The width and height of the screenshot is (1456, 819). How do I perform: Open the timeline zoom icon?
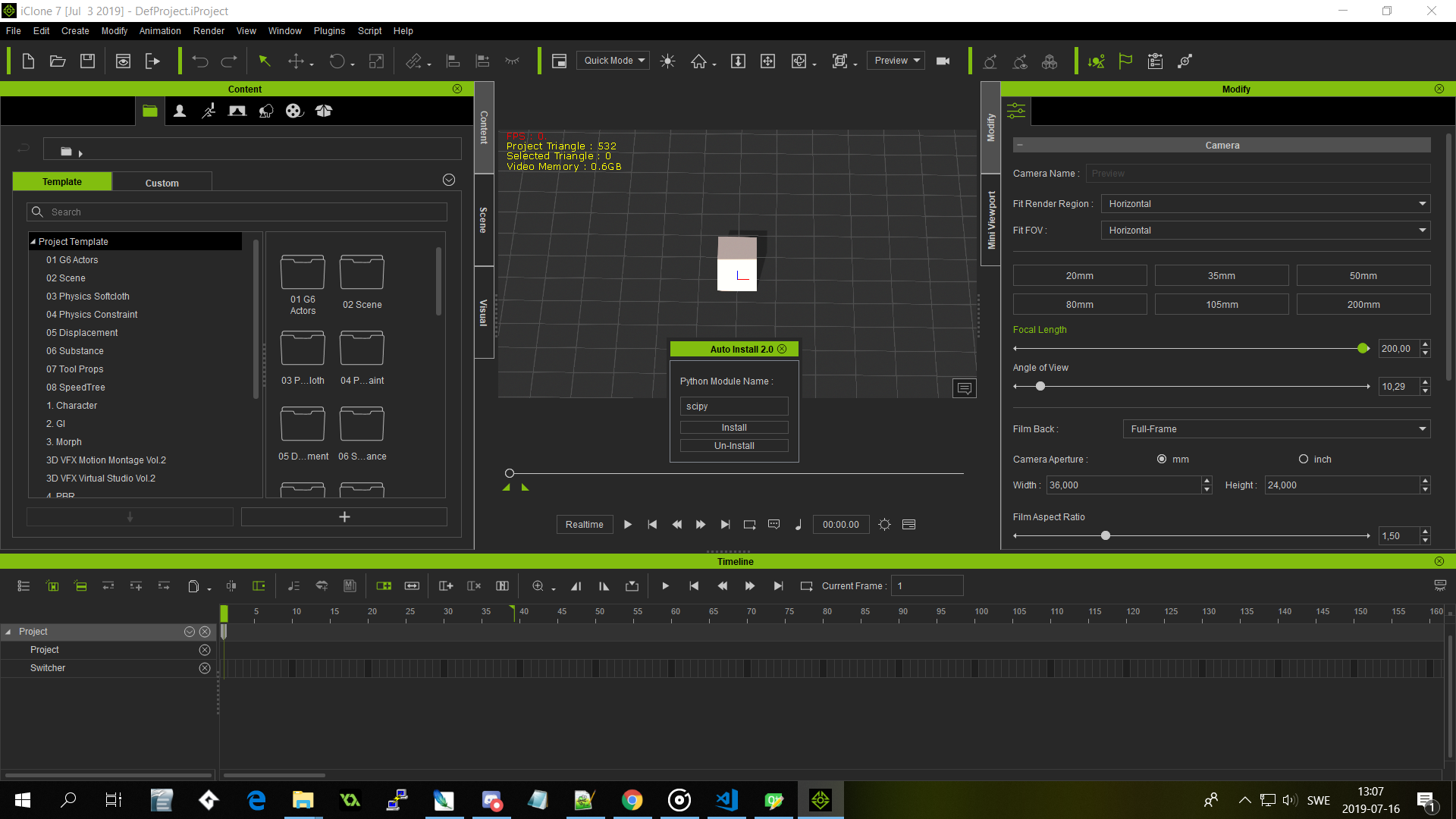[x=538, y=586]
